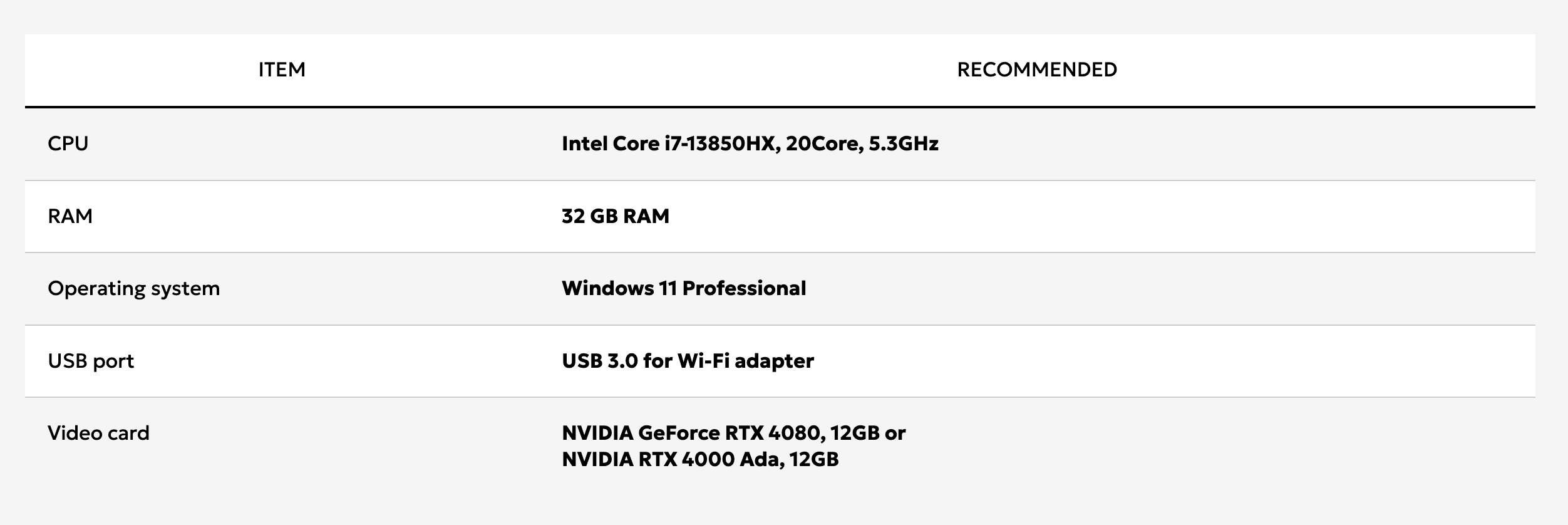The width and height of the screenshot is (1568, 525).
Task: Click the i7-13850HX model number
Action: pyautogui.click(x=721, y=143)
